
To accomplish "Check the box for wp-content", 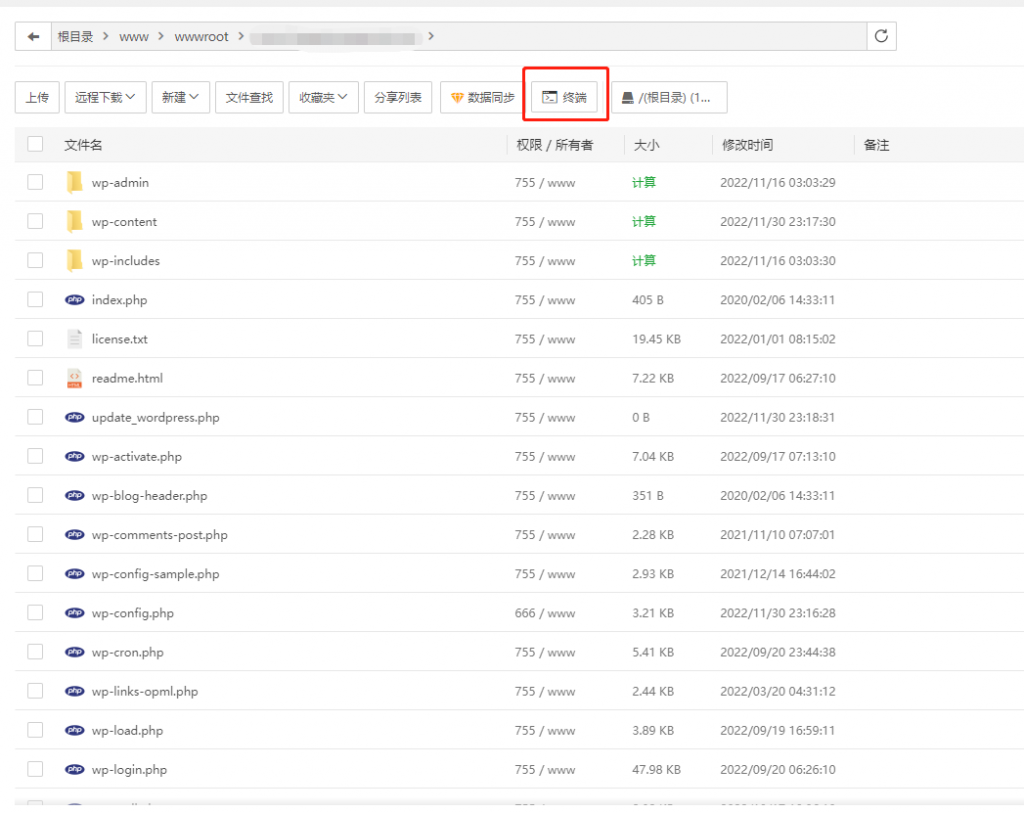I will 35,221.
